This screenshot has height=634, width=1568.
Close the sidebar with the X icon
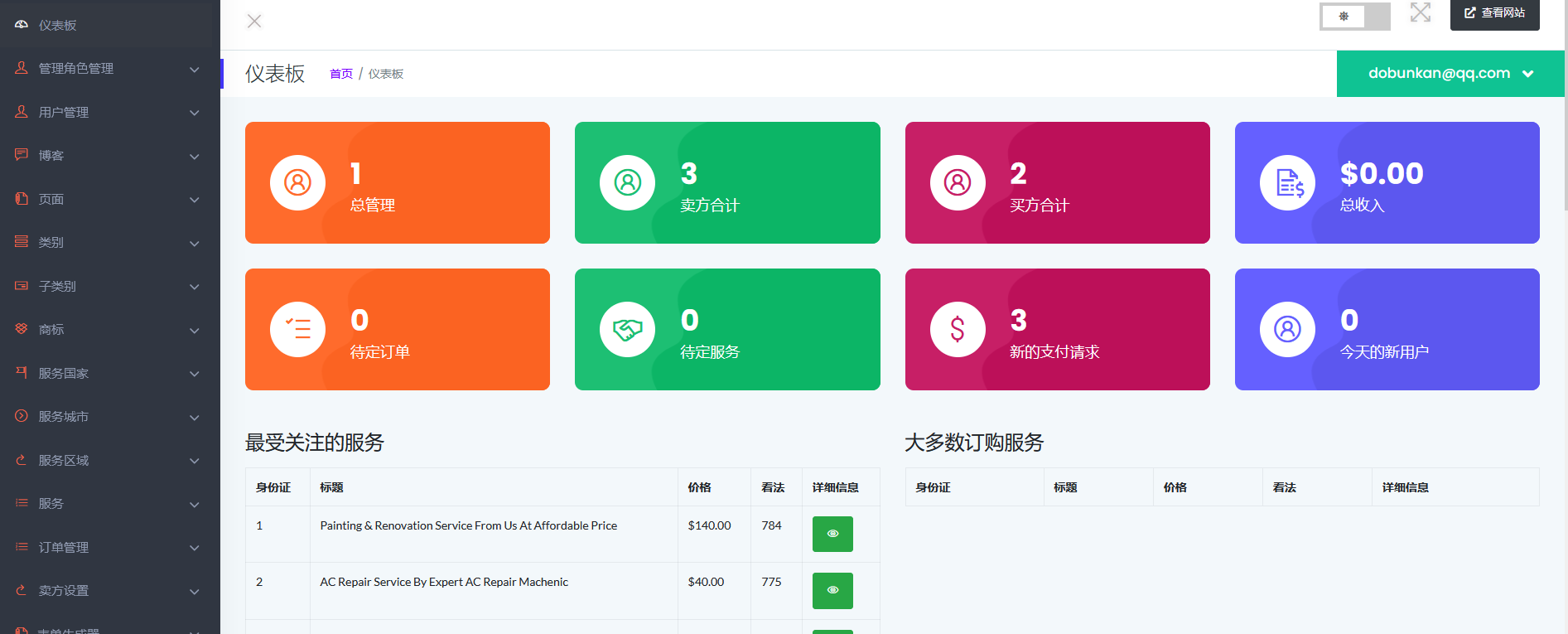(x=254, y=22)
